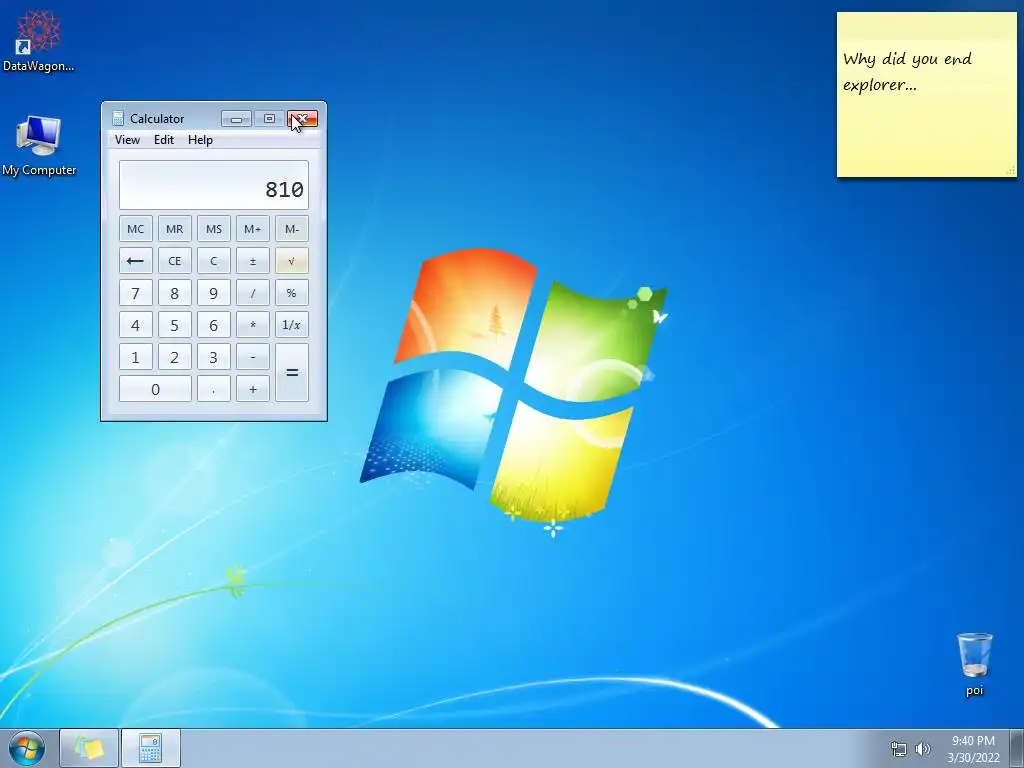Viewport: 1024px width, 768px height.
Task: Open the Help menu in Calculator
Action: point(200,140)
